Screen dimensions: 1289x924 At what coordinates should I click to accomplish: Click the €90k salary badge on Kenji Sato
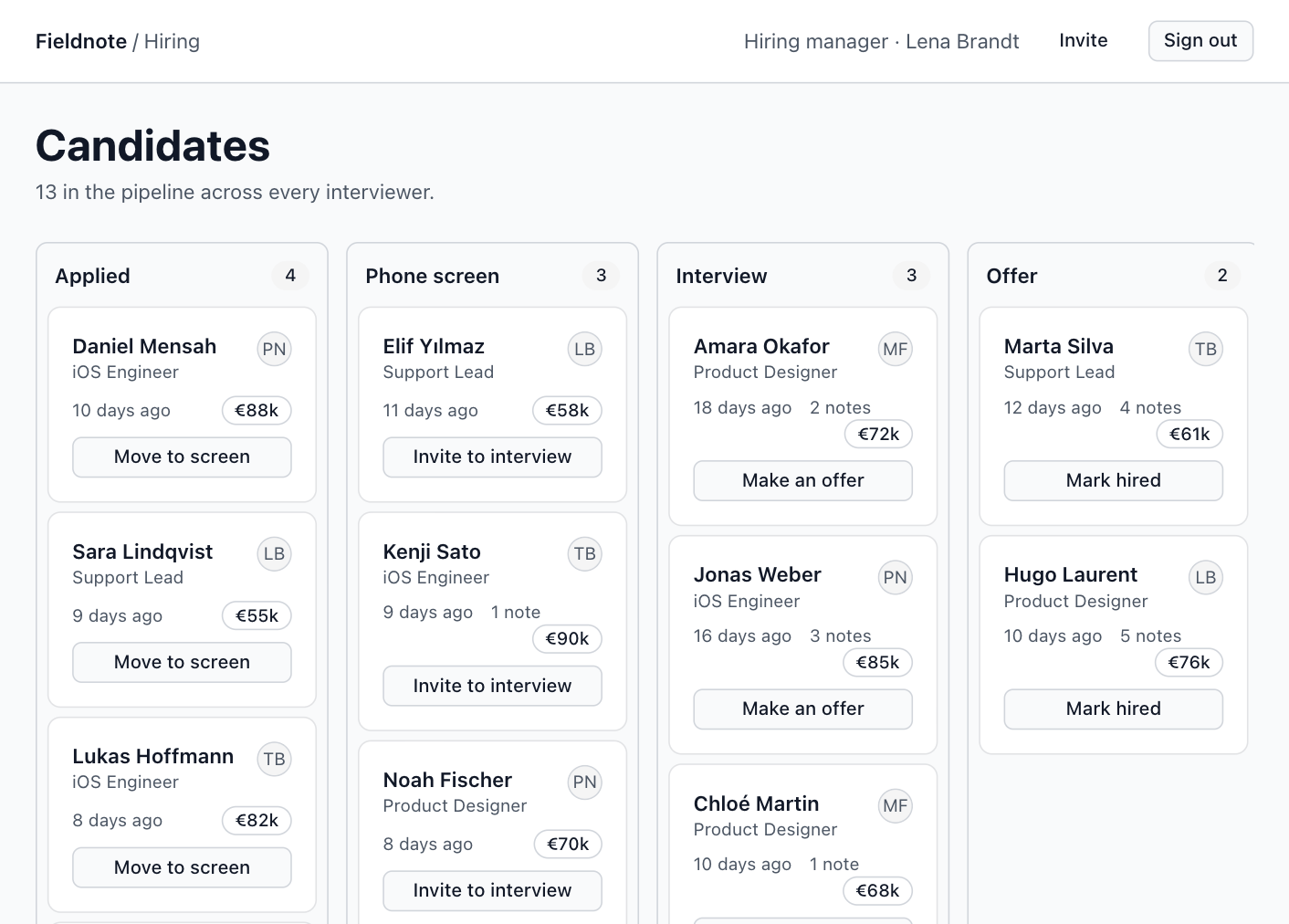click(x=567, y=639)
